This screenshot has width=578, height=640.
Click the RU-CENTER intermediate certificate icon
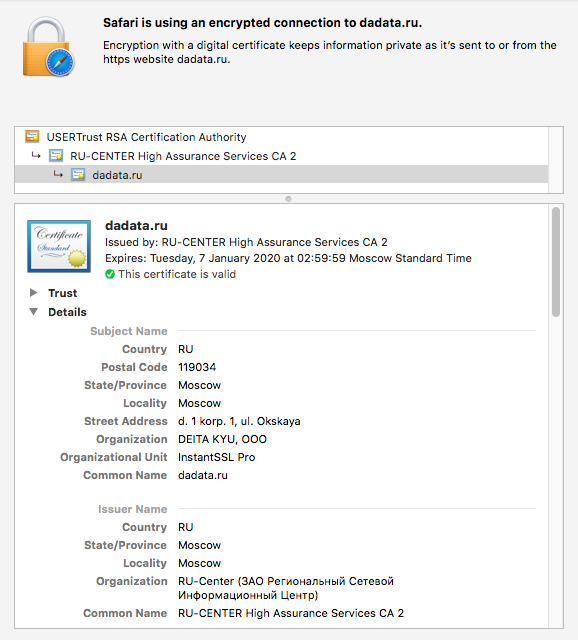pyautogui.click(x=56, y=156)
